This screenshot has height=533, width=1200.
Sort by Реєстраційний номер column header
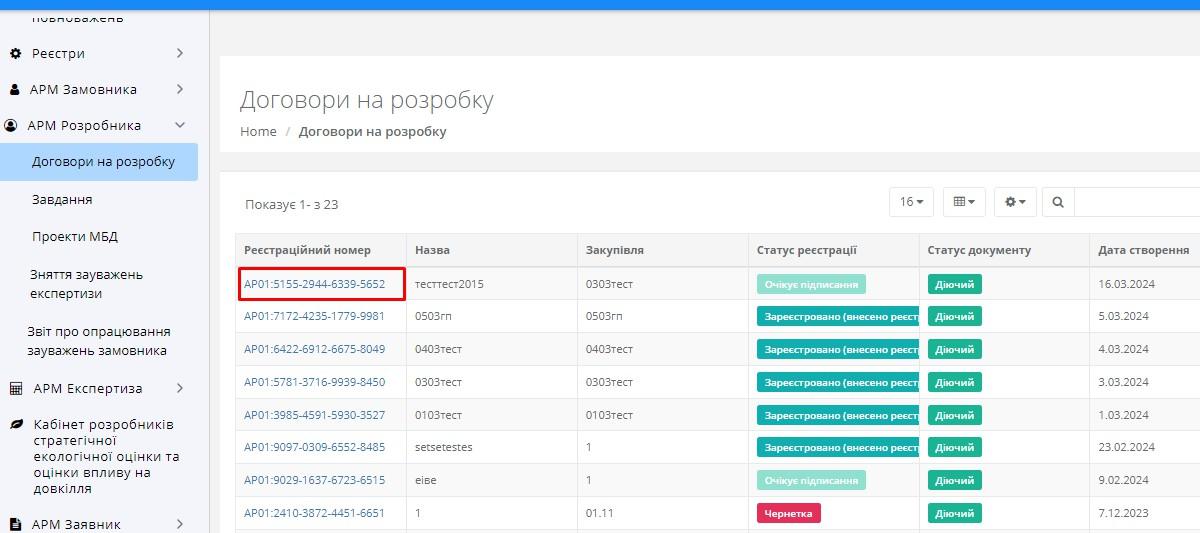[307, 250]
